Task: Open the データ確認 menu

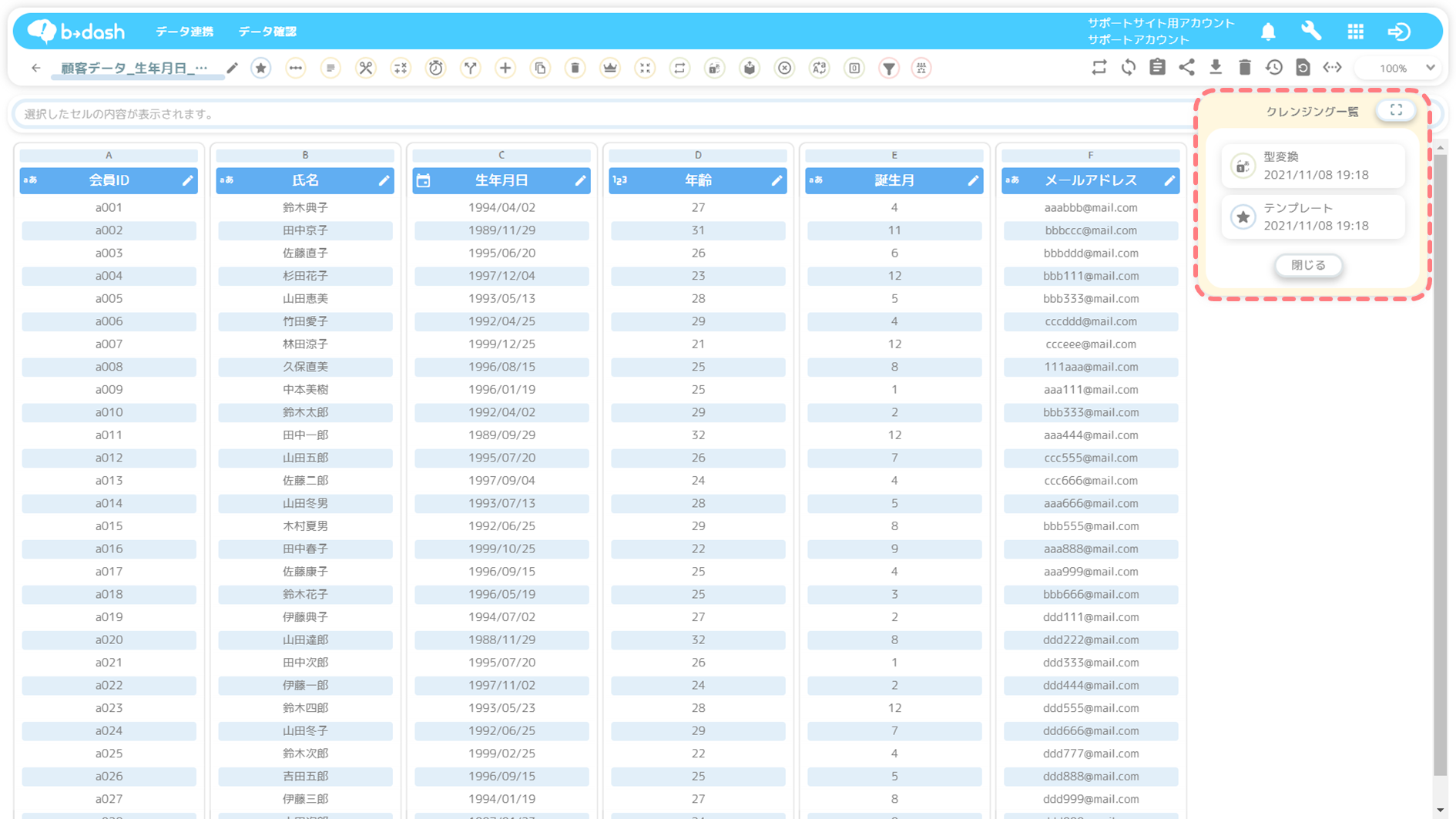Action: tap(267, 32)
